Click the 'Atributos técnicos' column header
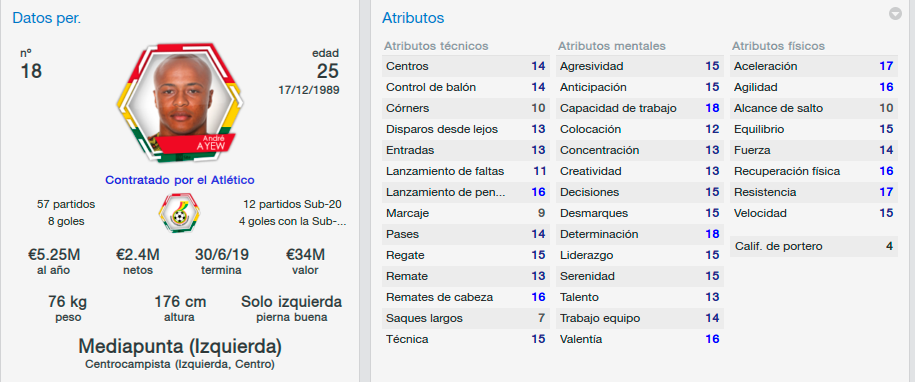The height and width of the screenshot is (382, 915). (x=436, y=46)
